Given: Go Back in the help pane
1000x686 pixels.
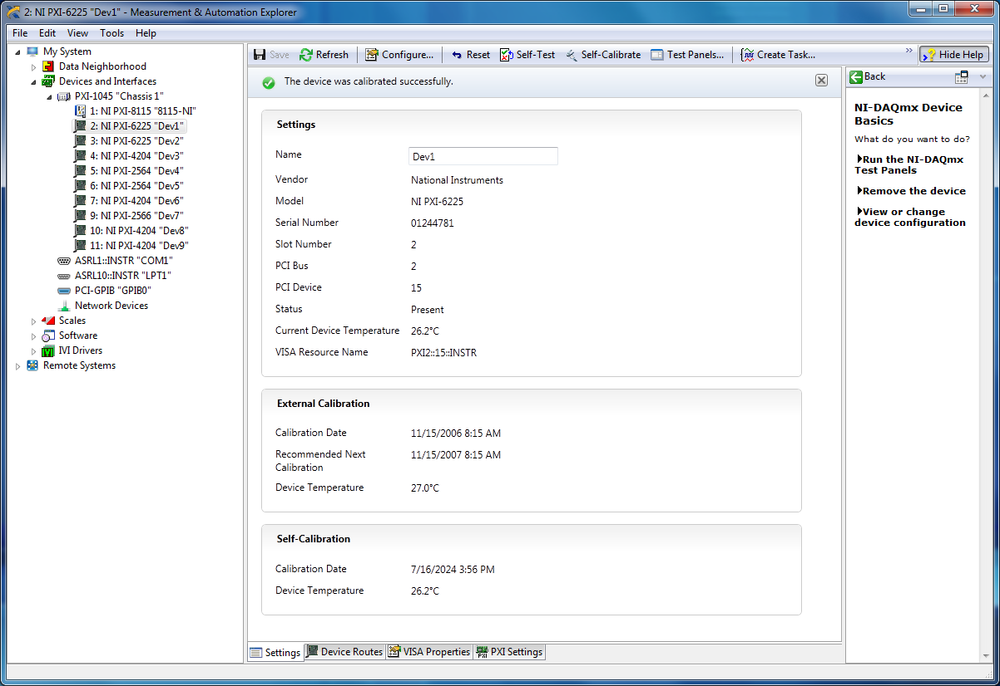Looking at the screenshot, I should [x=867, y=77].
